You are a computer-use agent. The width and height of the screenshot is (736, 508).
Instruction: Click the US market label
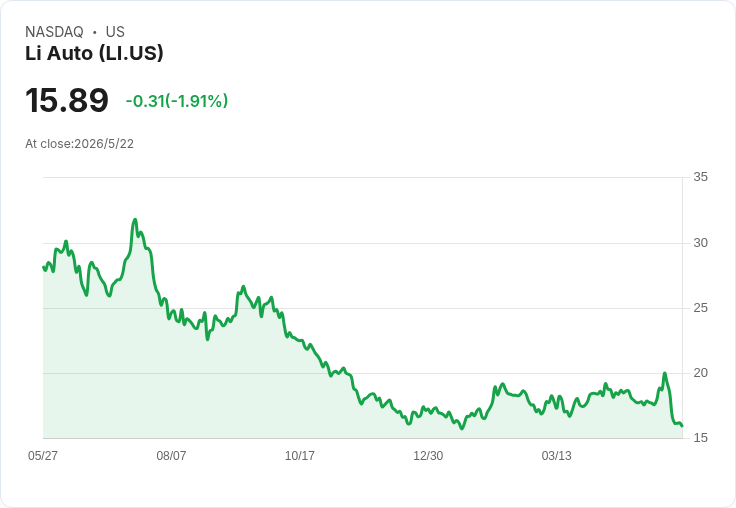tap(115, 32)
